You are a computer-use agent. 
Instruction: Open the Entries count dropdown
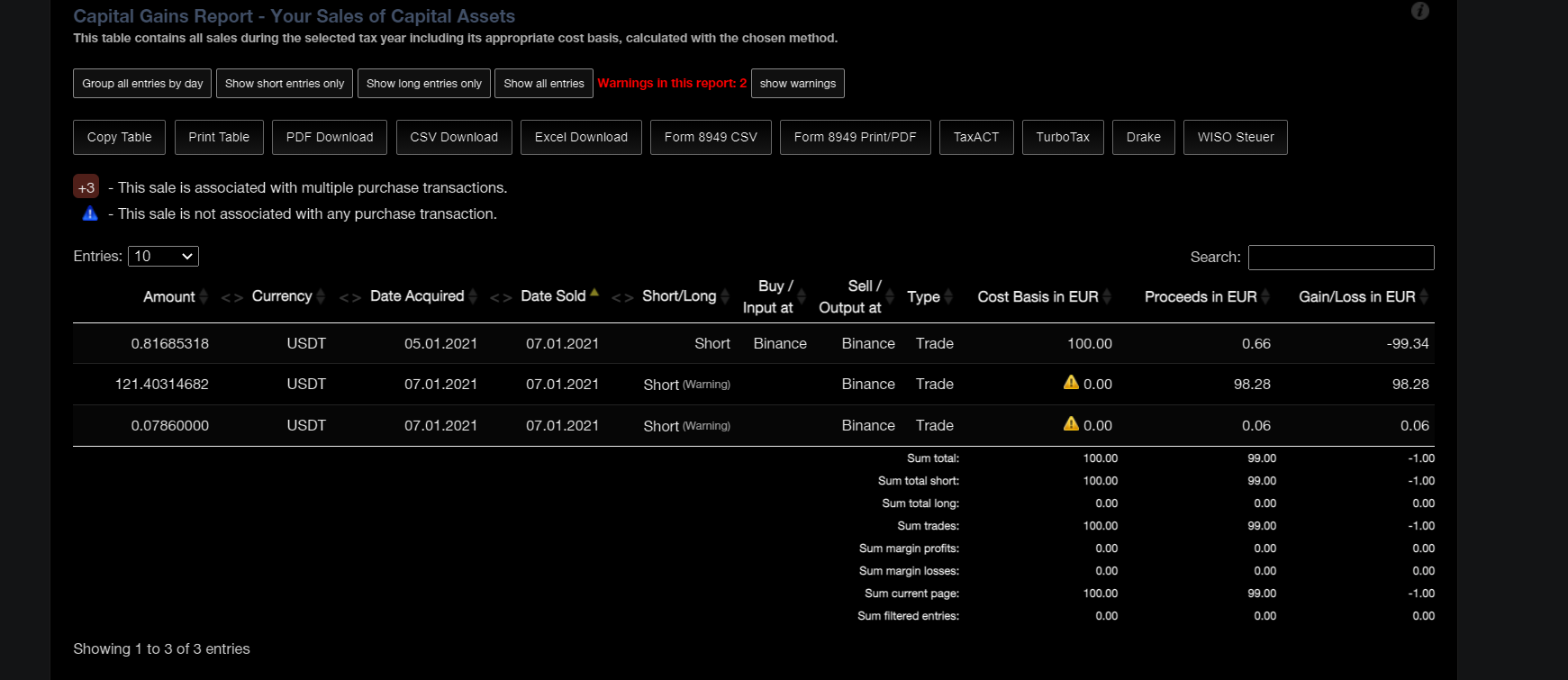[163, 257]
